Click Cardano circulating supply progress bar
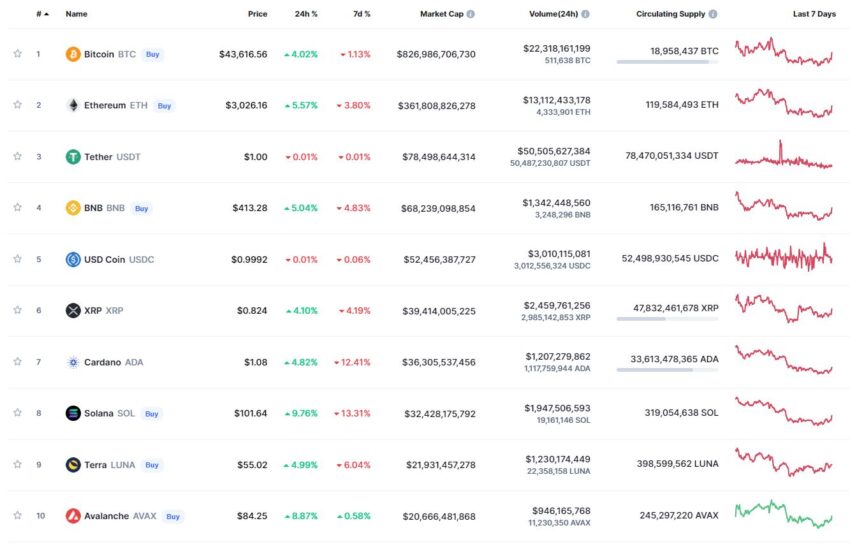Screen dimensions: 850x544 (667, 370)
